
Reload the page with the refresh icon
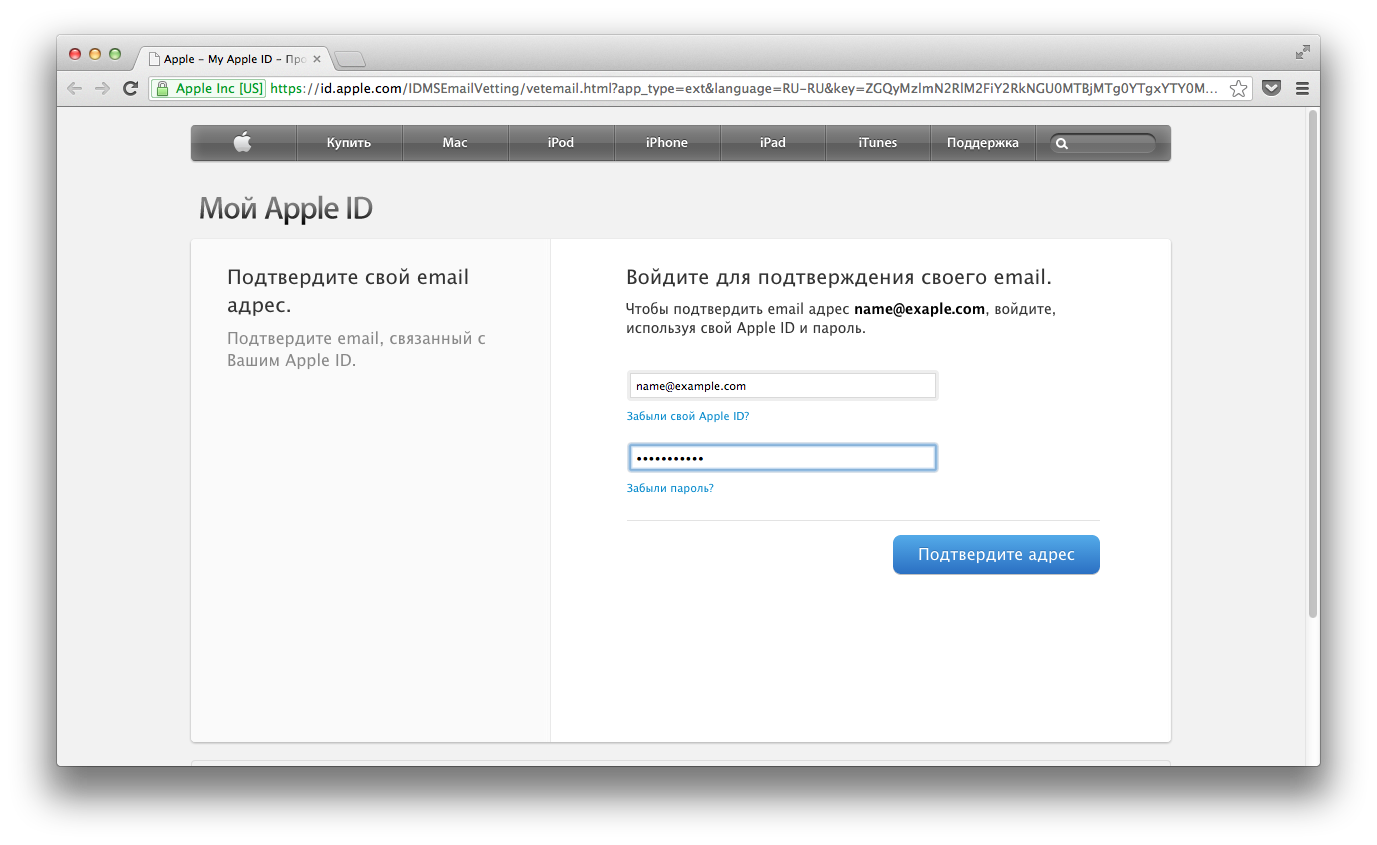(x=130, y=89)
